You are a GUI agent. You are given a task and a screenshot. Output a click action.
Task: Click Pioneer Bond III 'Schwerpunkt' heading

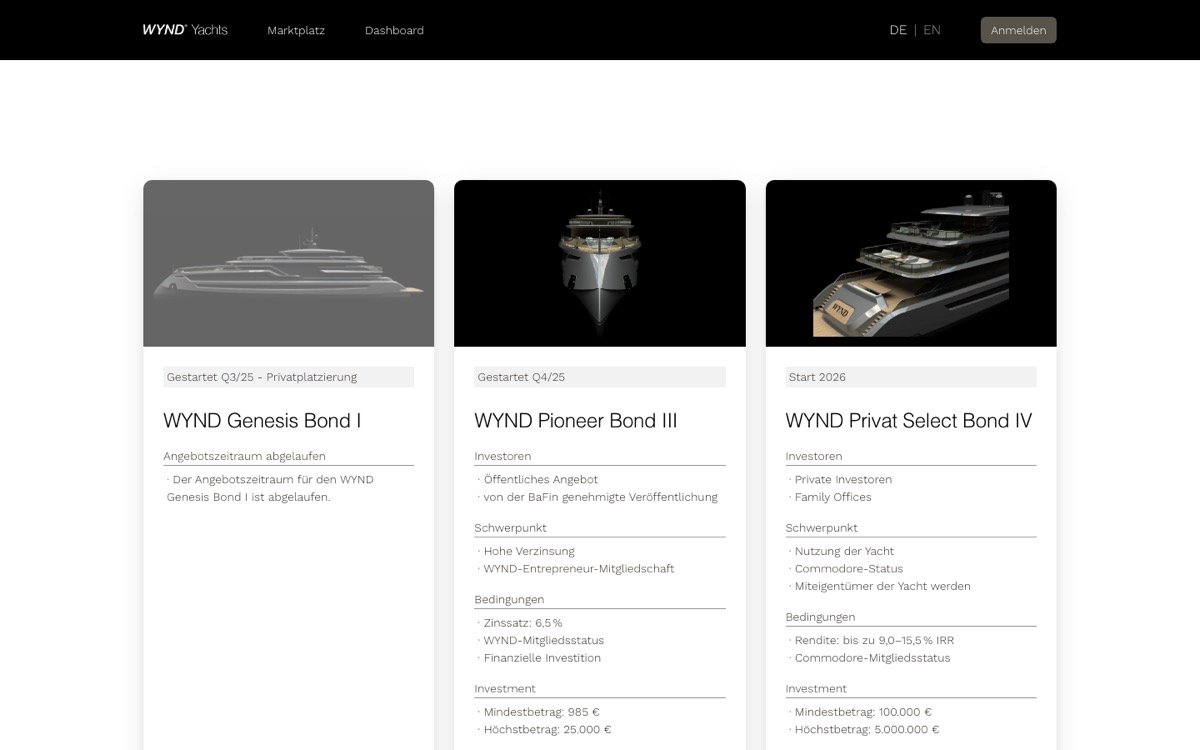[x=510, y=528]
